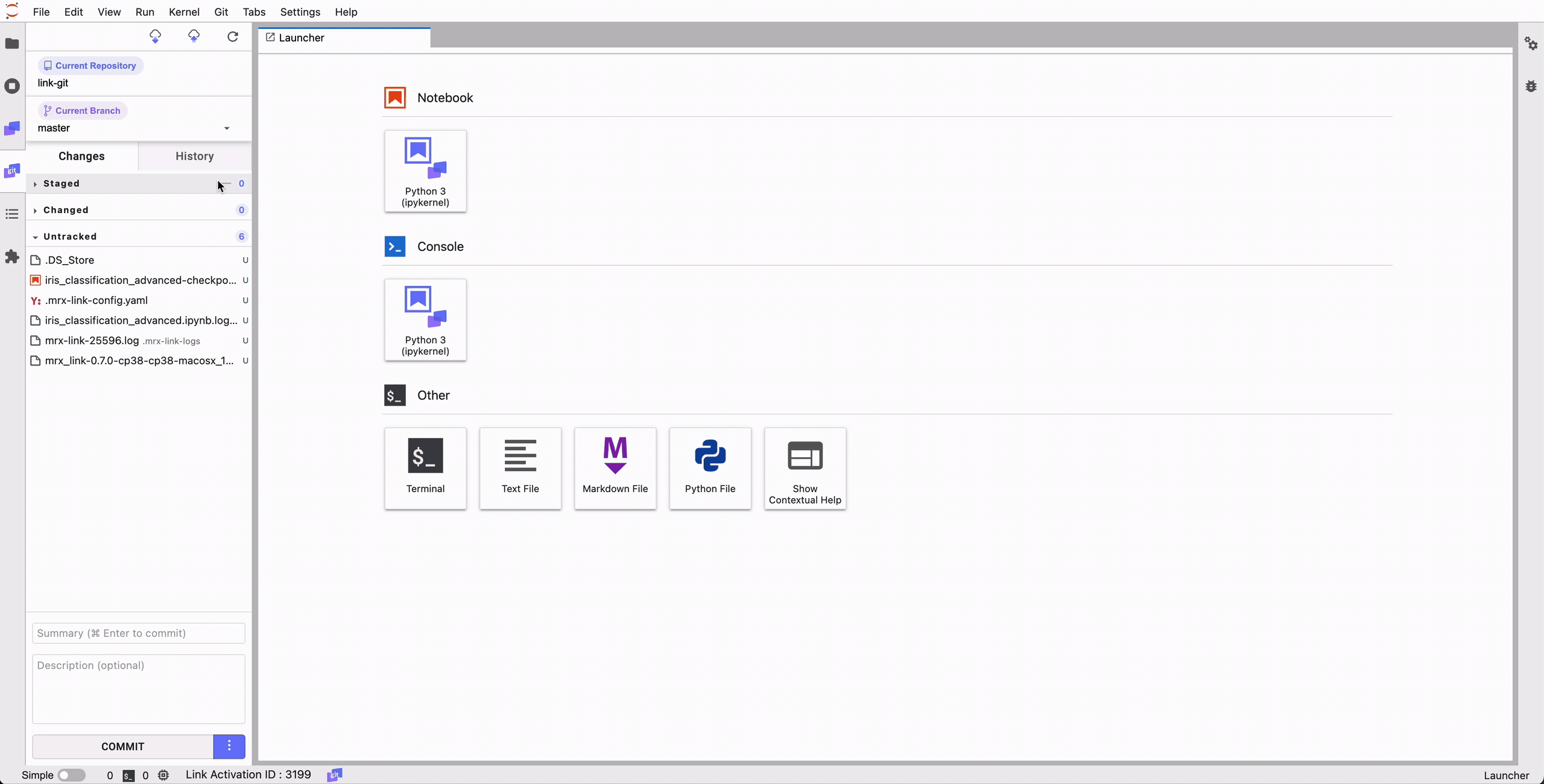The image size is (1544, 784).
Task: Click the link-git repository name
Action: pyautogui.click(x=53, y=83)
